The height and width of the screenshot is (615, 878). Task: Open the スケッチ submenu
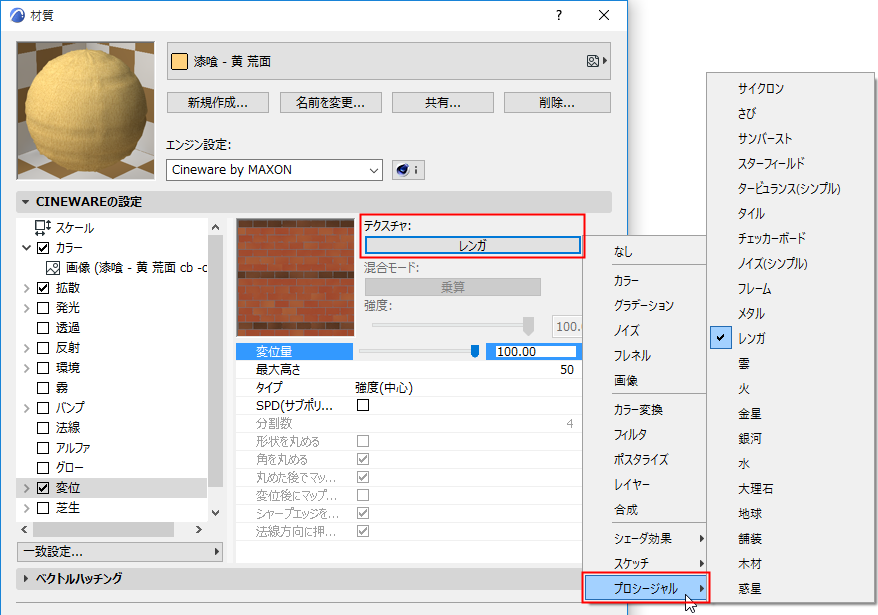tap(645, 563)
